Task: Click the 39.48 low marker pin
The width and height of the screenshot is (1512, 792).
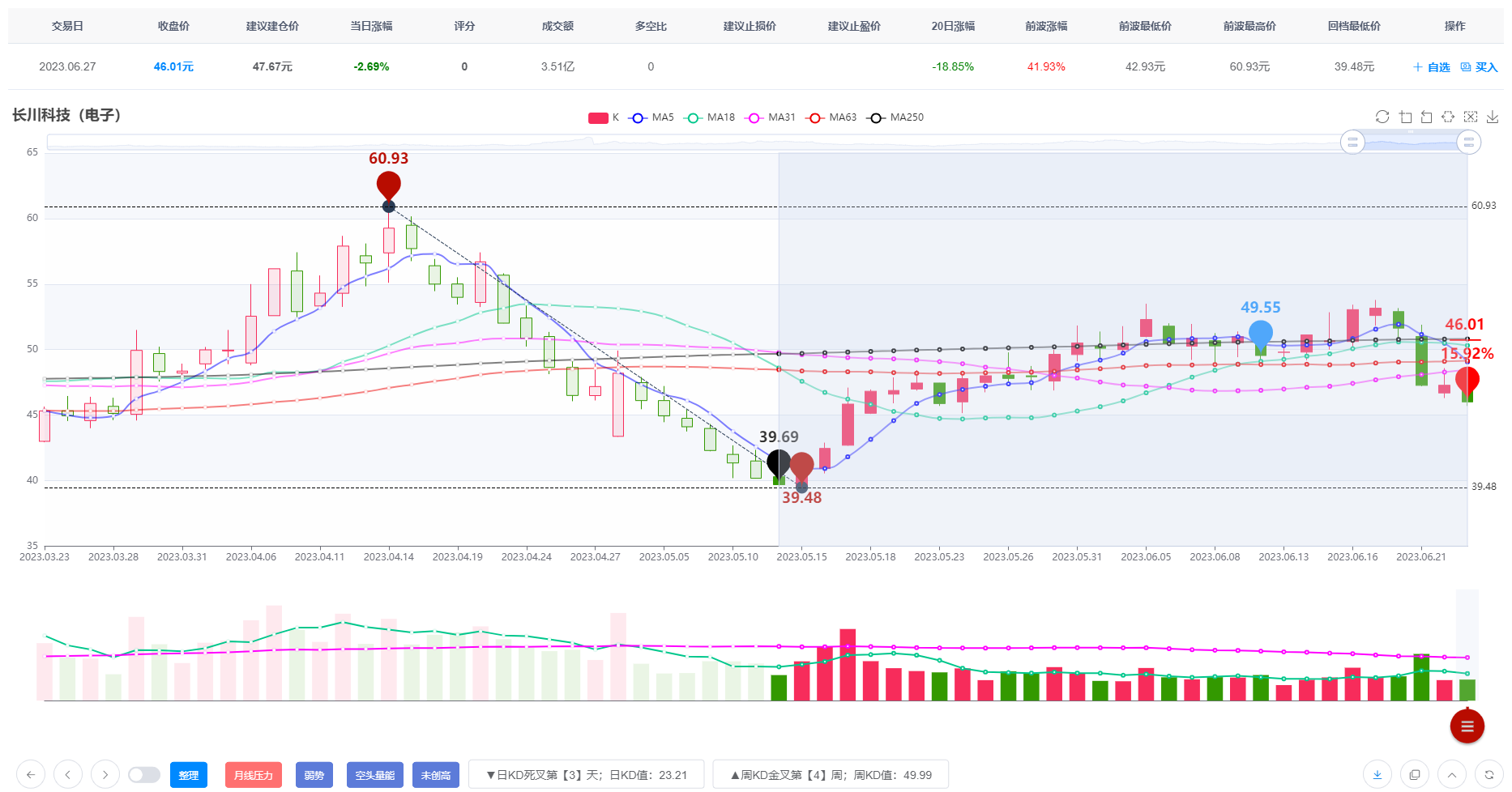Action: 801,467
